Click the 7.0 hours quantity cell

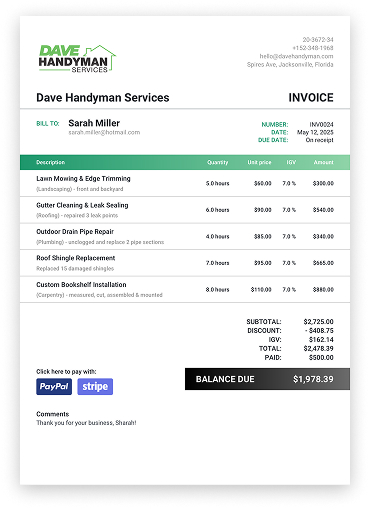click(x=217, y=263)
